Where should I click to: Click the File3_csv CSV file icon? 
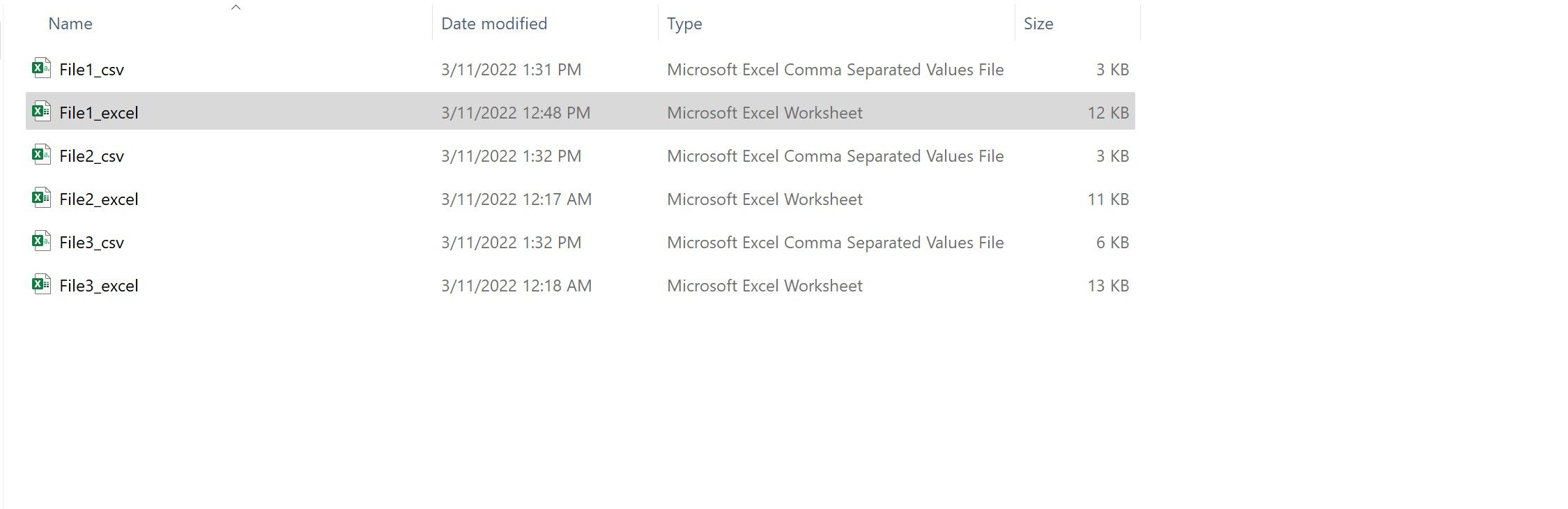[41, 241]
